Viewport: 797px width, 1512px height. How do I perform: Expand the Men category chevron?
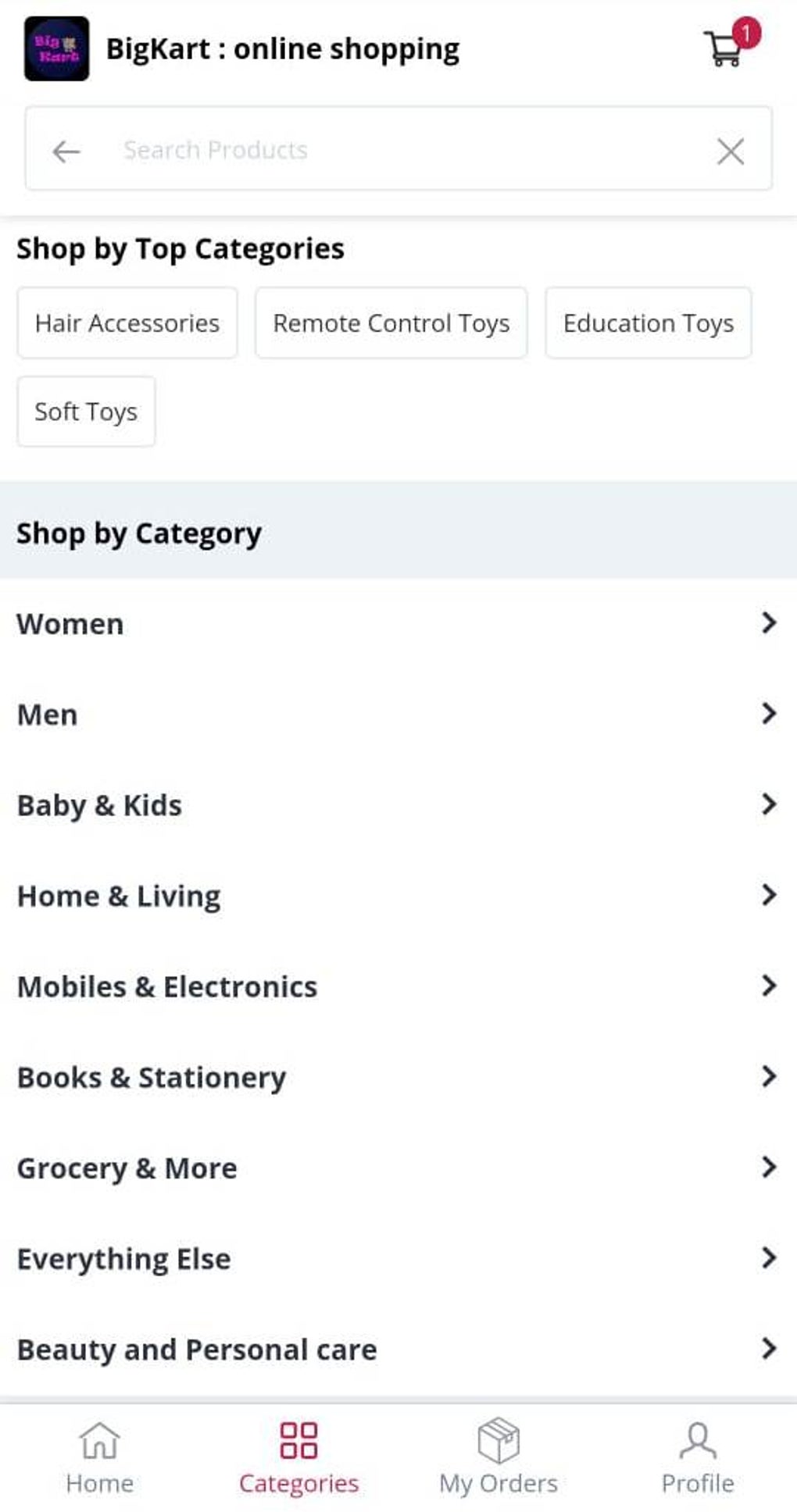pos(769,714)
